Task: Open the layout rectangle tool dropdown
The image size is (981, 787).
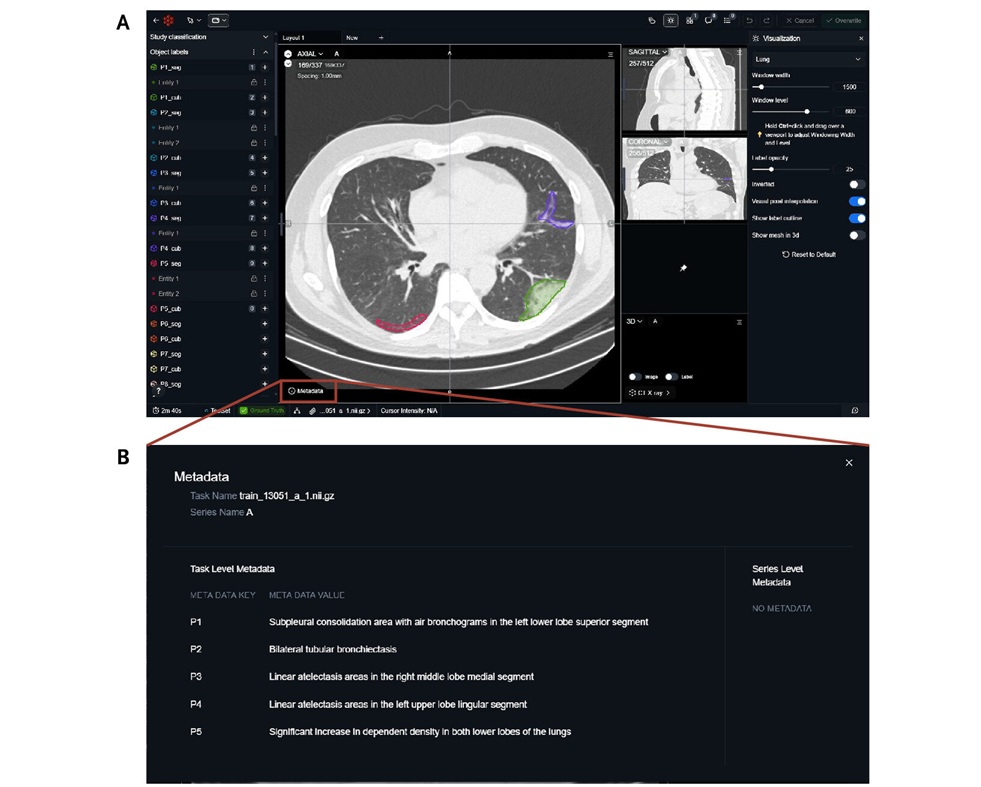Action: (218, 21)
